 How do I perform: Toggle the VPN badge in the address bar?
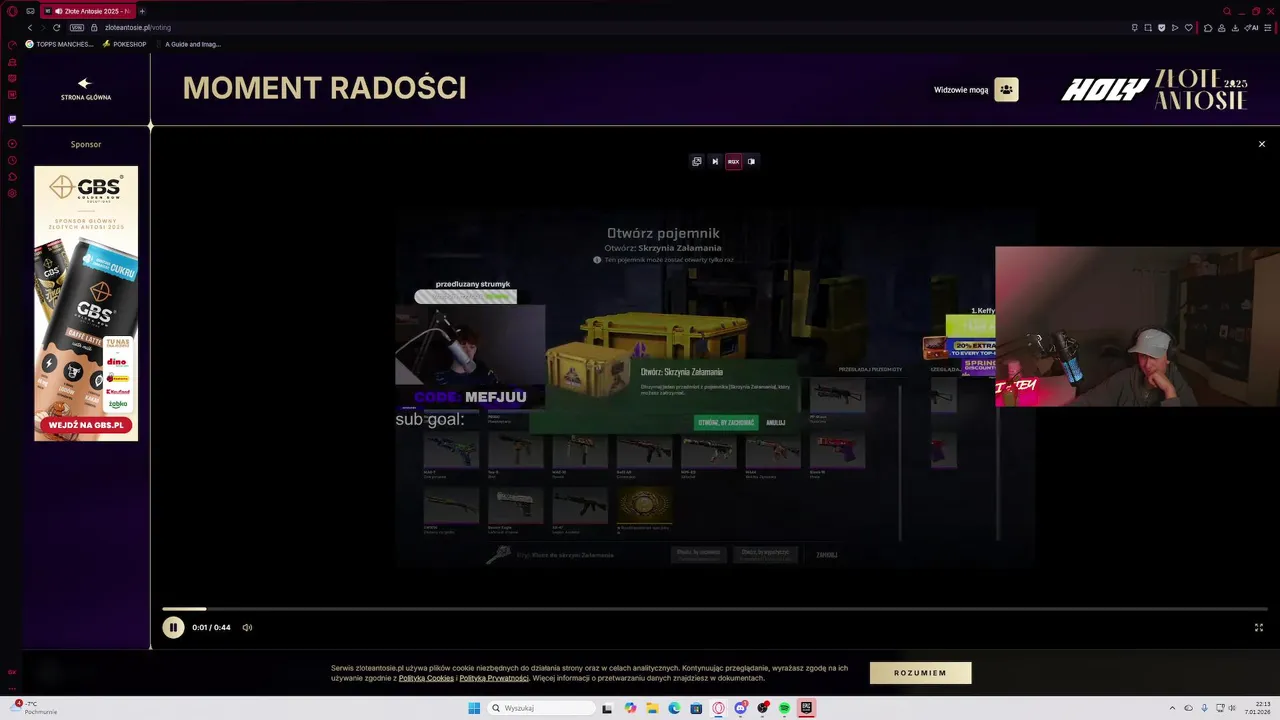click(x=77, y=28)
